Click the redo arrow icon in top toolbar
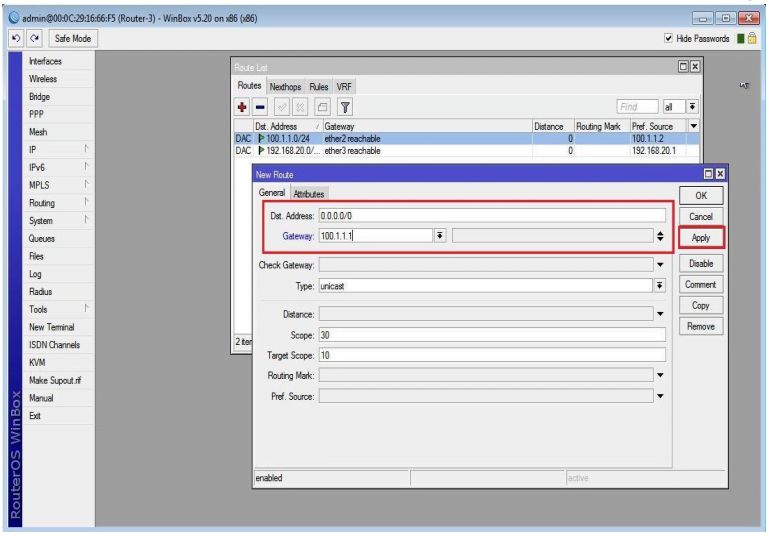 coord(34,38)
